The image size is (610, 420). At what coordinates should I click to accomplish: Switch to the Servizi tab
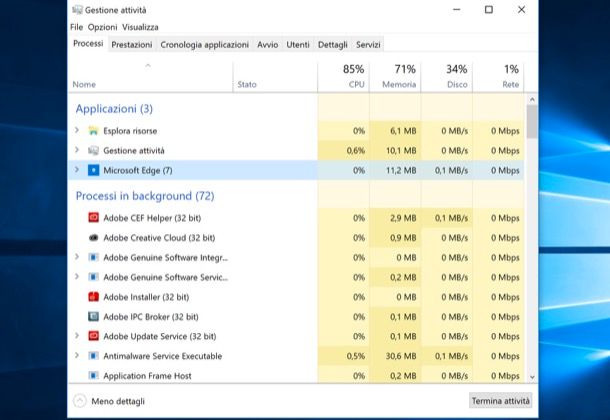point(368,45)
